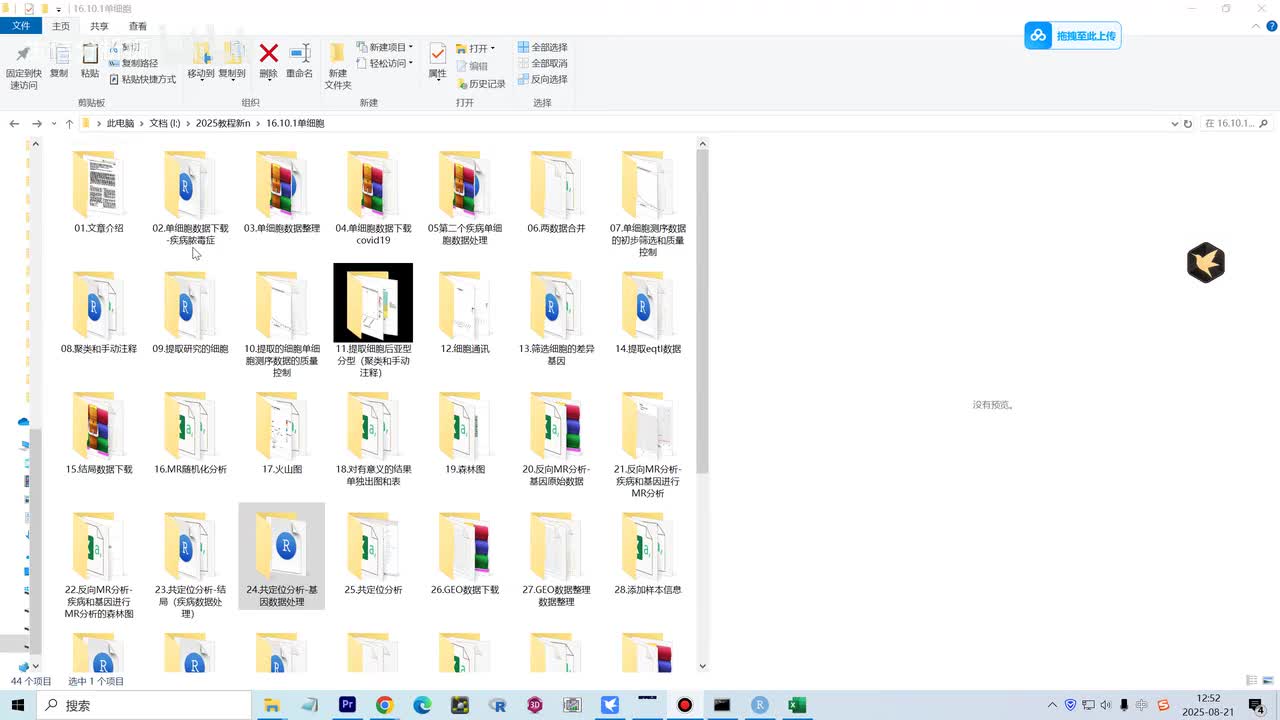Open the notification center in taskbar
The height and width of the screenshot is (720, 1280).
click(x=1257, y=705)
